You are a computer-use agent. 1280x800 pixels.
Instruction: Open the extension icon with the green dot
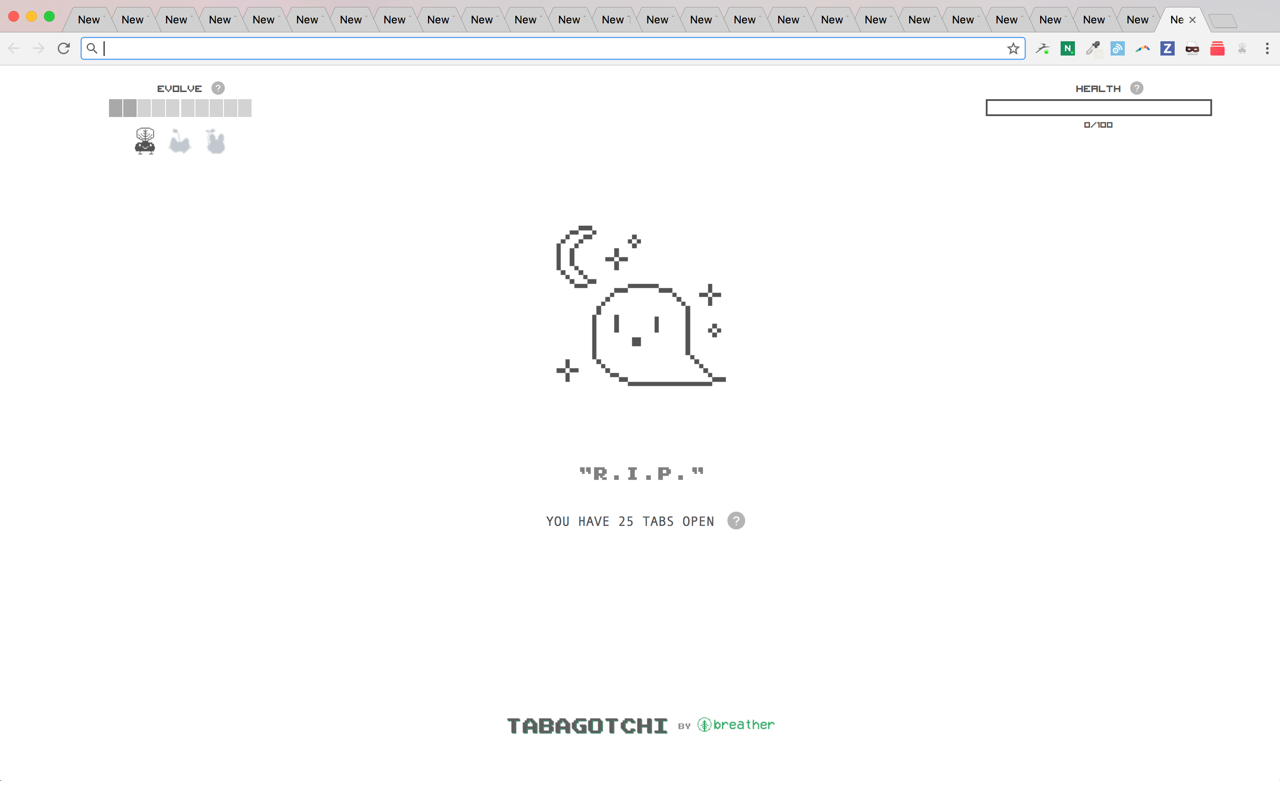pos(1042,48)
